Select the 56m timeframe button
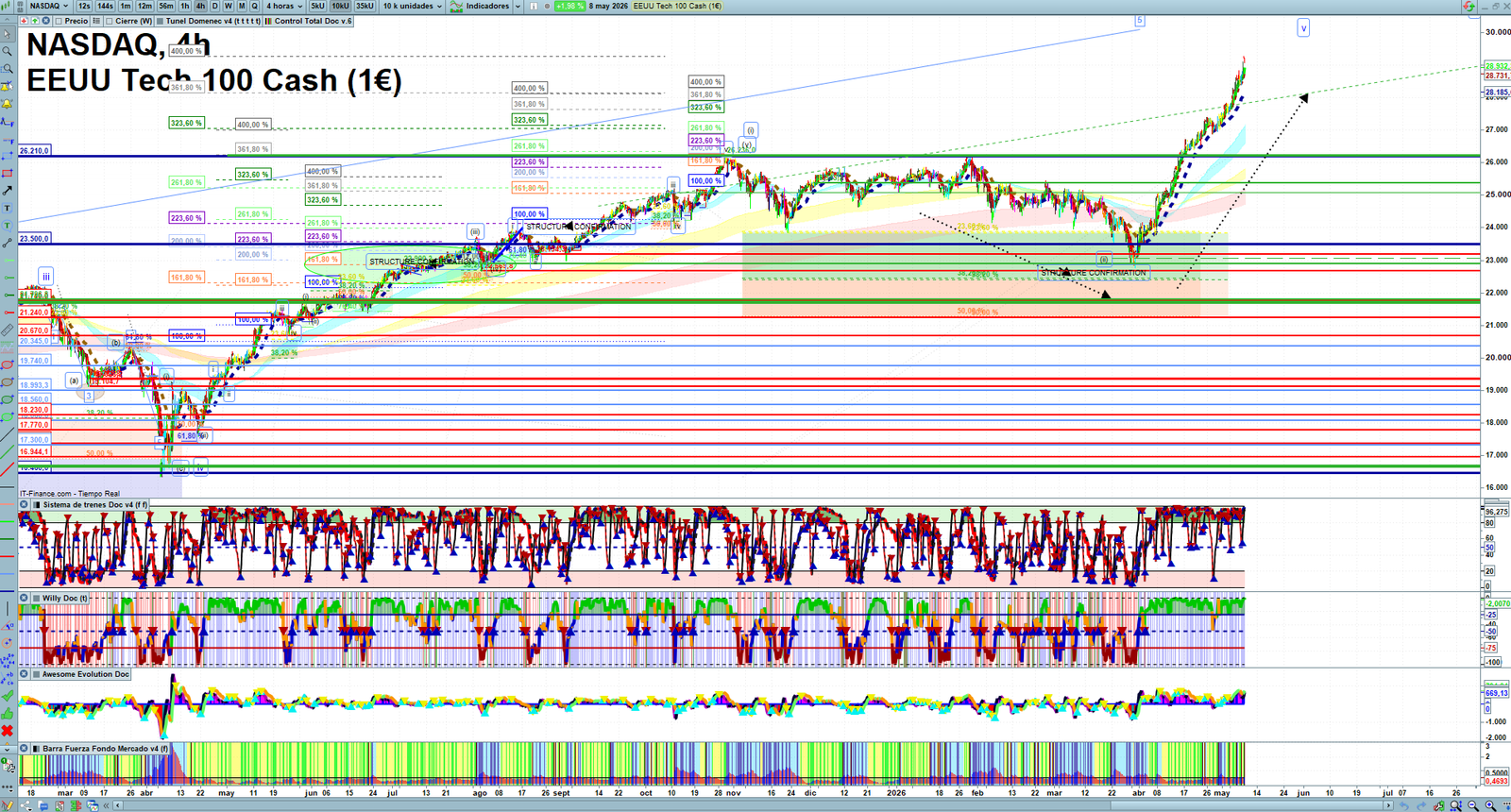 (166, 6)
